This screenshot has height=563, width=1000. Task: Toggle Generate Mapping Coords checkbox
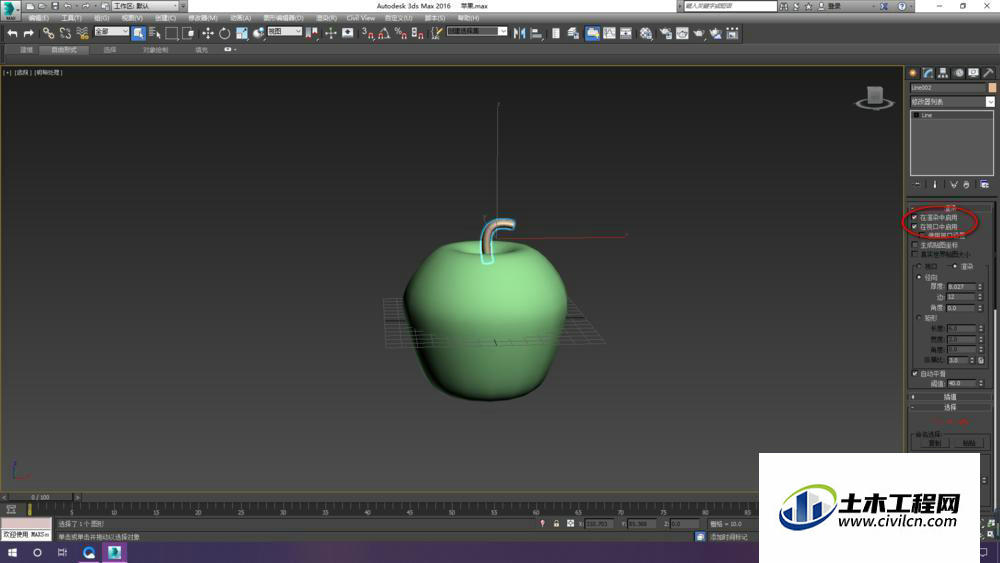(915, 245)
